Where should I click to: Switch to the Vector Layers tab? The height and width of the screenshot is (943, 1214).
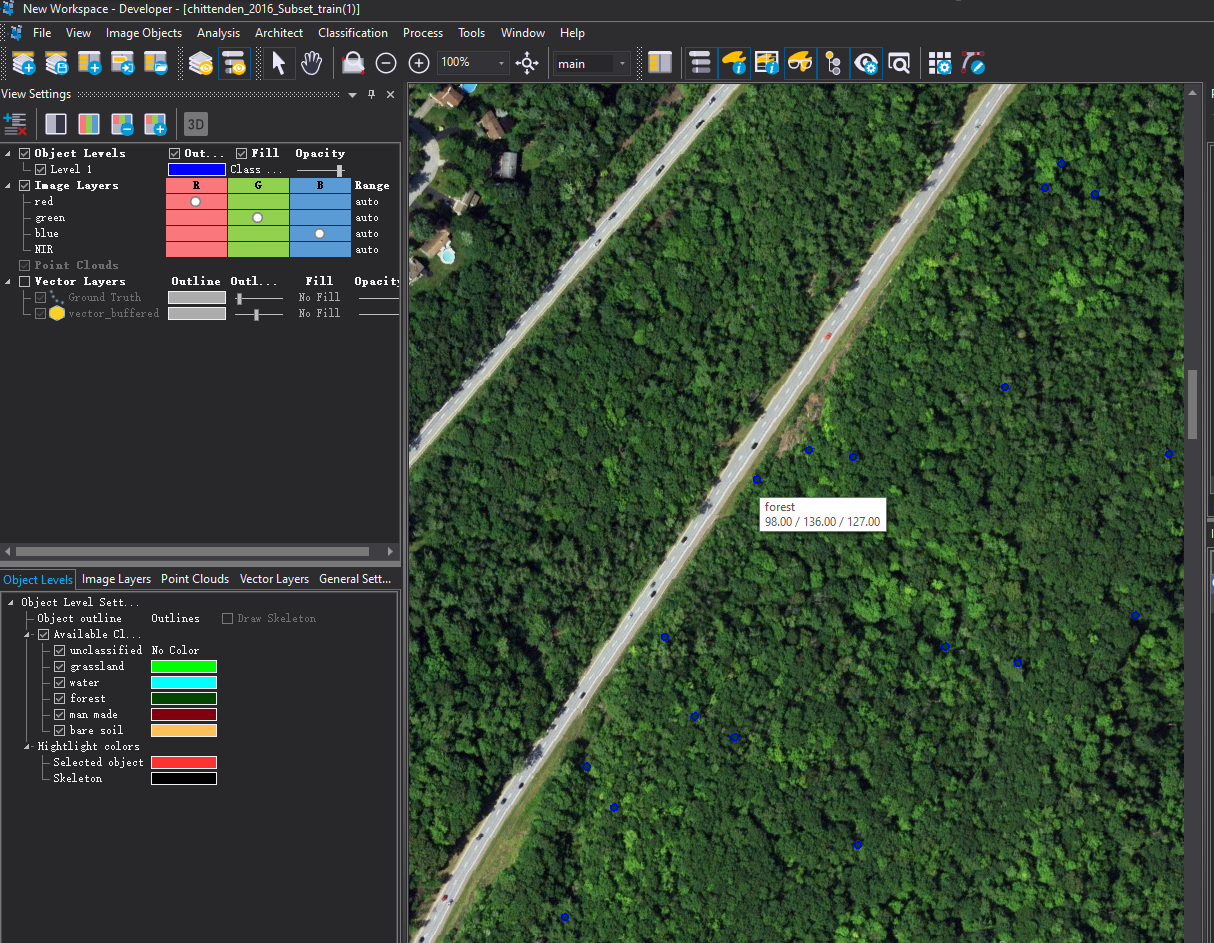click(274, 579)
